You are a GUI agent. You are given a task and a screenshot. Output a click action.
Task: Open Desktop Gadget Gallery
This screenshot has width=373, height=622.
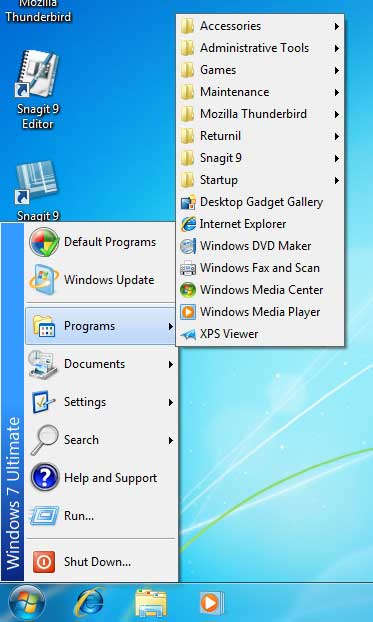point(260,202)
